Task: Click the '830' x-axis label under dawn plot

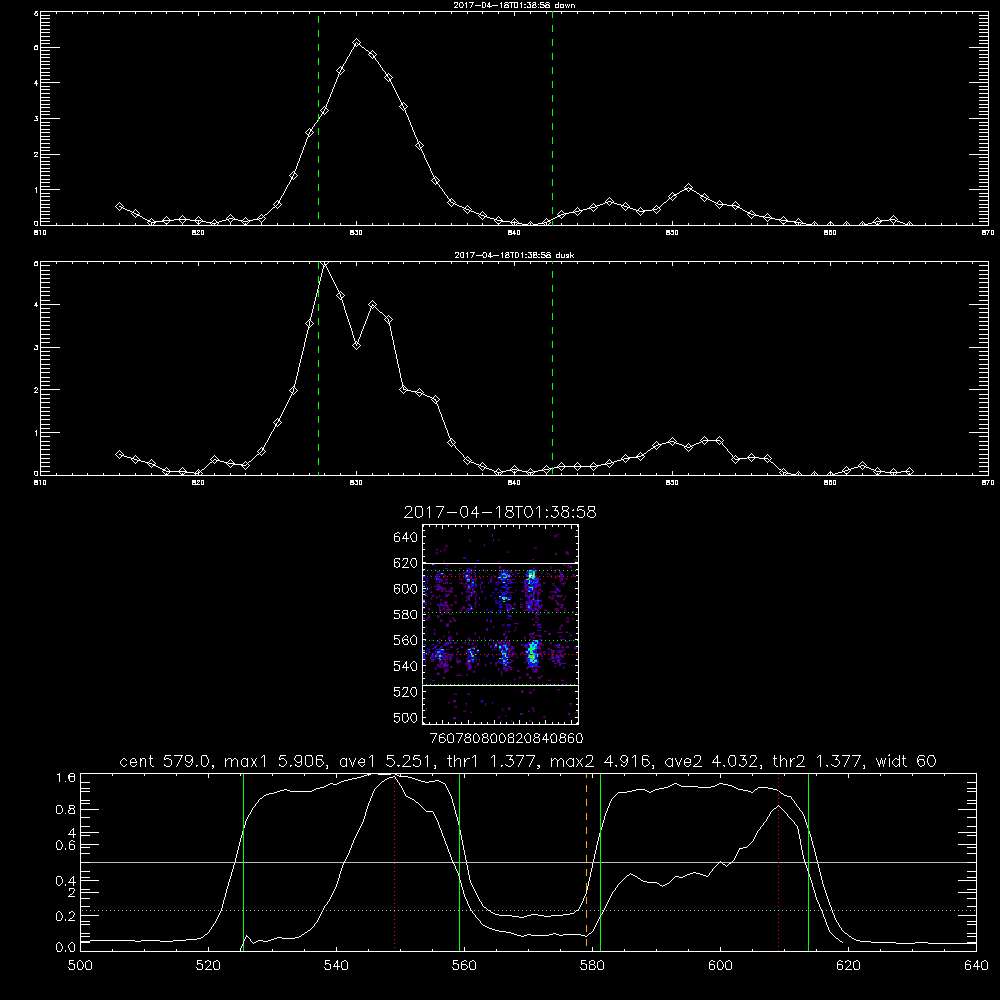Action: 356,233
